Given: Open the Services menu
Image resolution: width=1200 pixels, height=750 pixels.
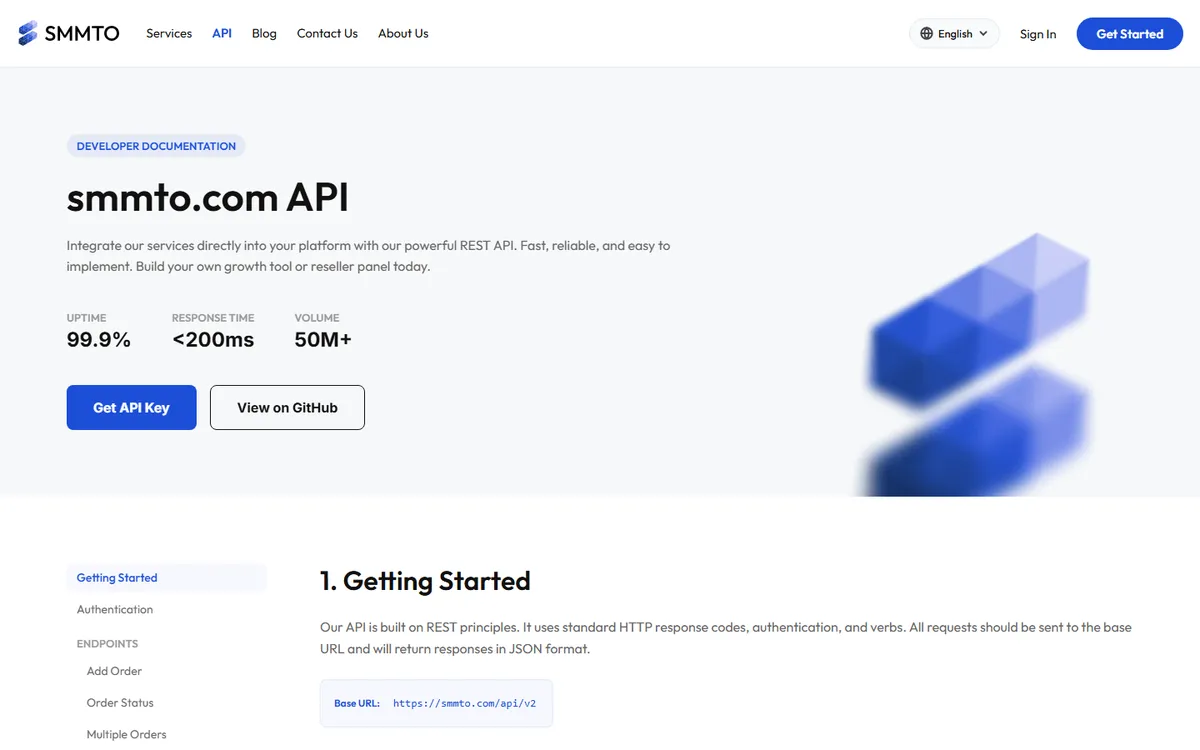Looking at the screenshot, I should click(169, 33).
